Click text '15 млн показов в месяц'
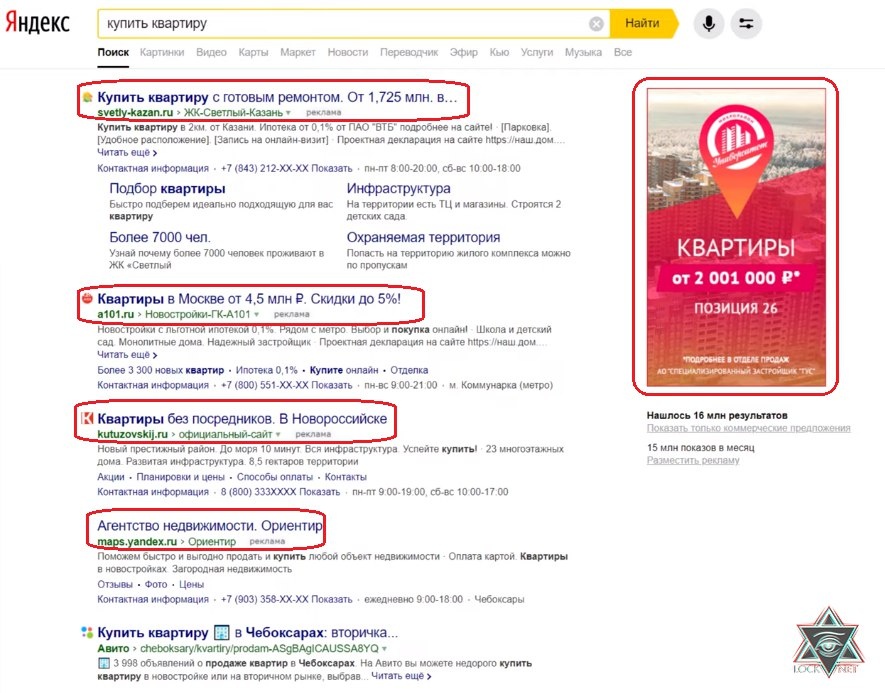The width and height of the screenshot is (885, 693). 700,448
